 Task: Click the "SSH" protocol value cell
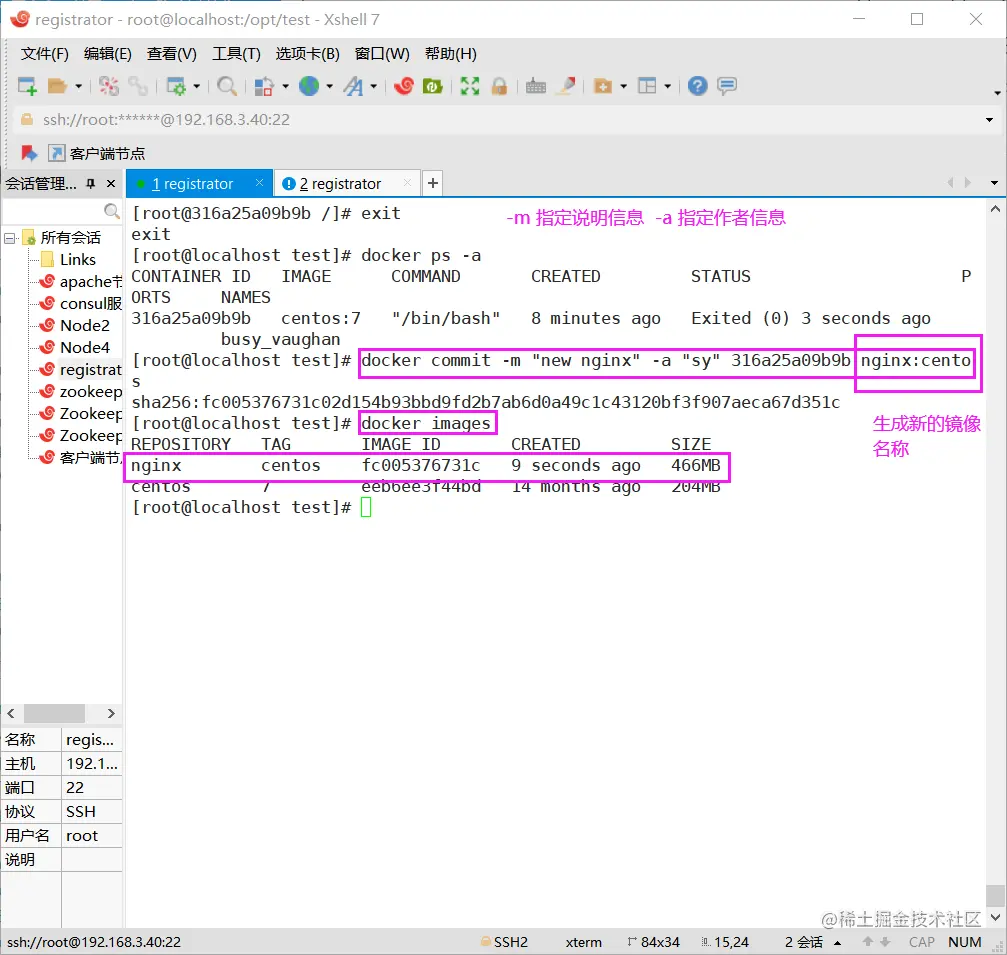[x=92, y=812]
